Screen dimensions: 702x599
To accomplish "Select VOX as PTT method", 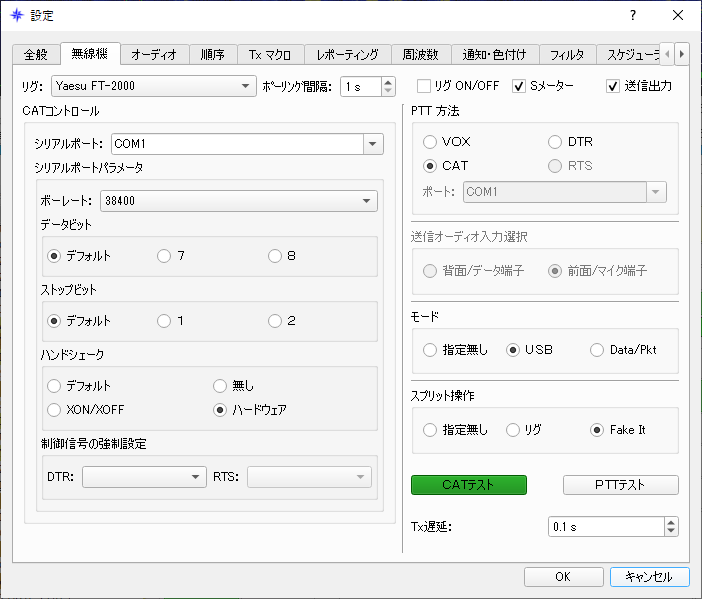I will [430, 142].
